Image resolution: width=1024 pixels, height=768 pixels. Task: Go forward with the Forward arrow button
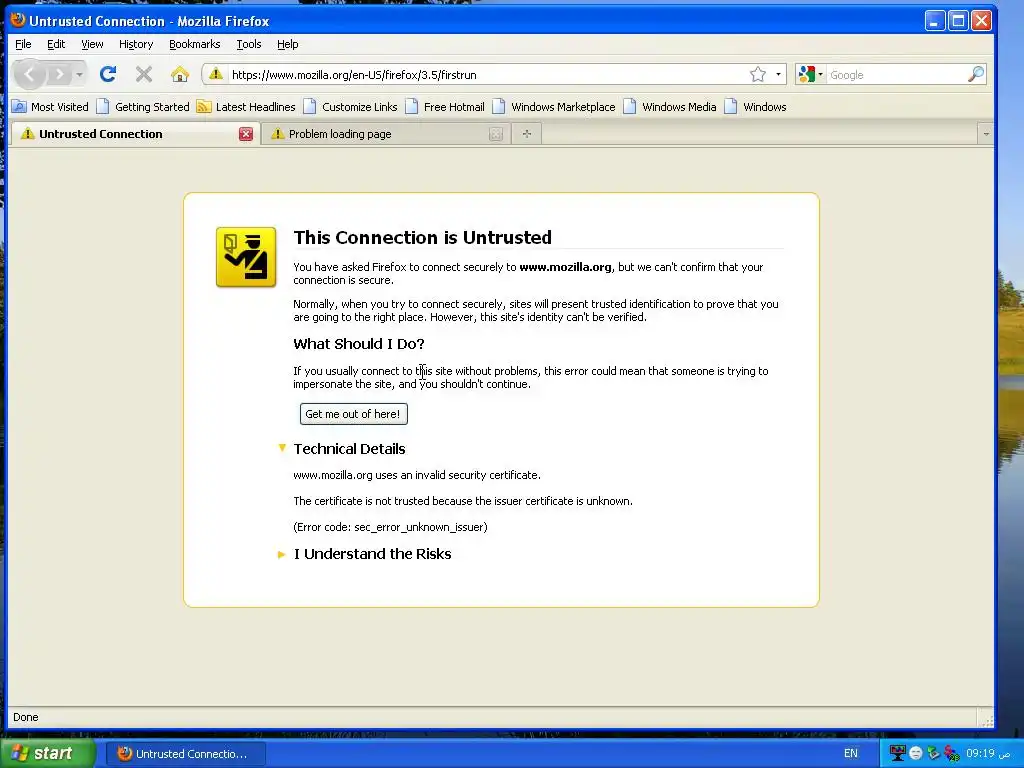coord(59,74)
